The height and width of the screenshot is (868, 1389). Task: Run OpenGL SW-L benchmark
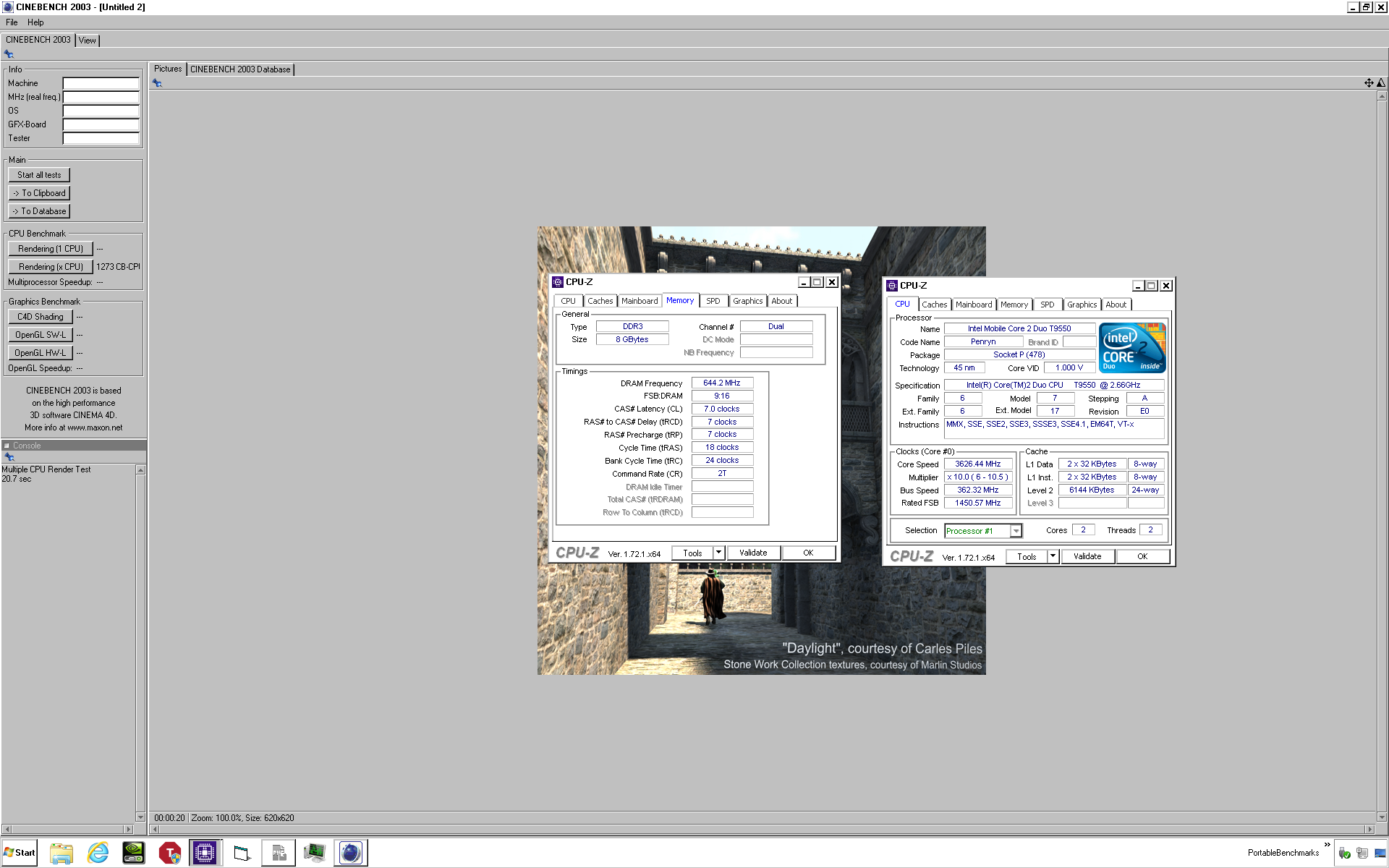click(41, 335)
